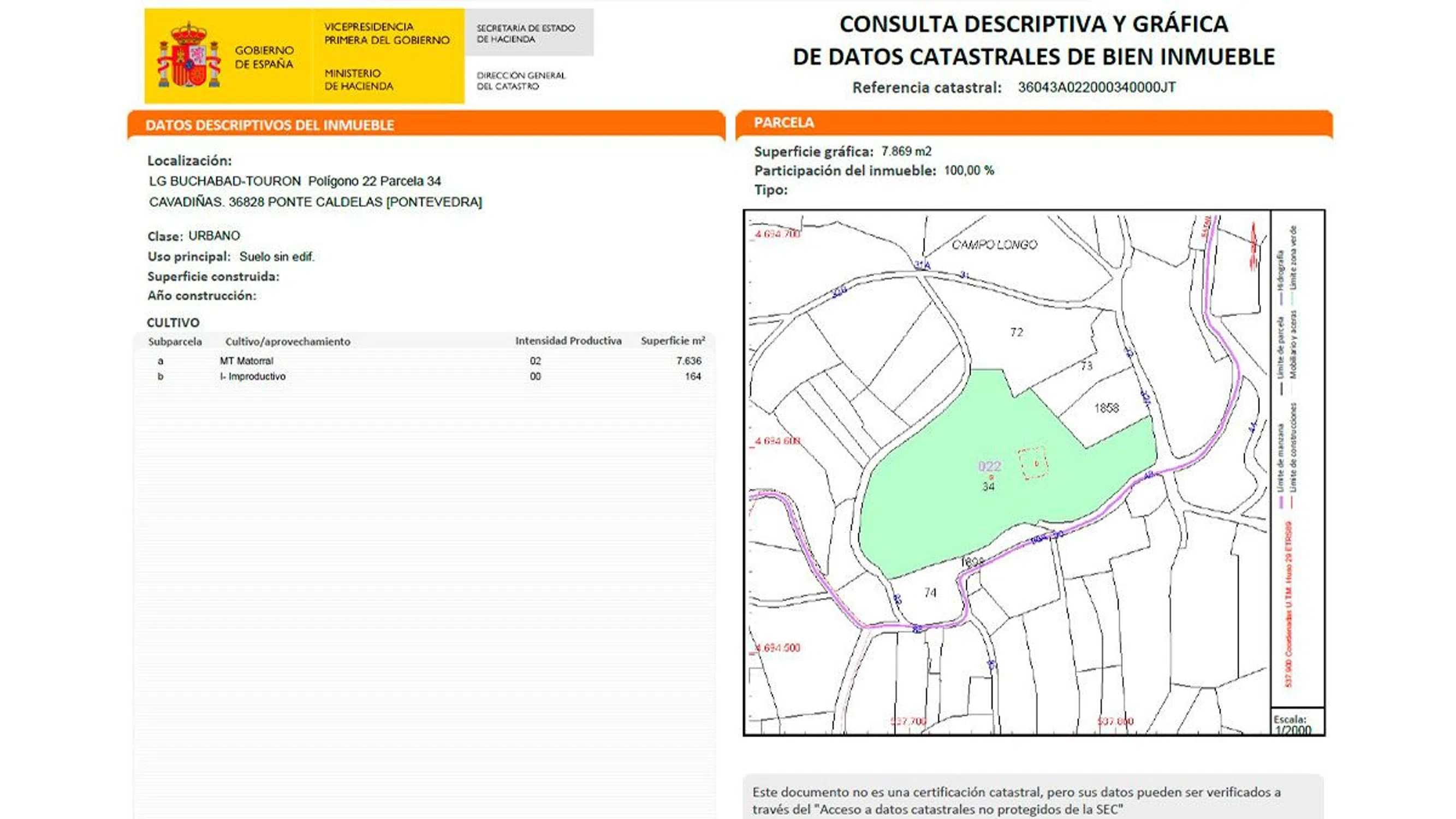Screen dimensions: 1456x819
Task: Click the PARCELA section header
Action: coord(784,123)
